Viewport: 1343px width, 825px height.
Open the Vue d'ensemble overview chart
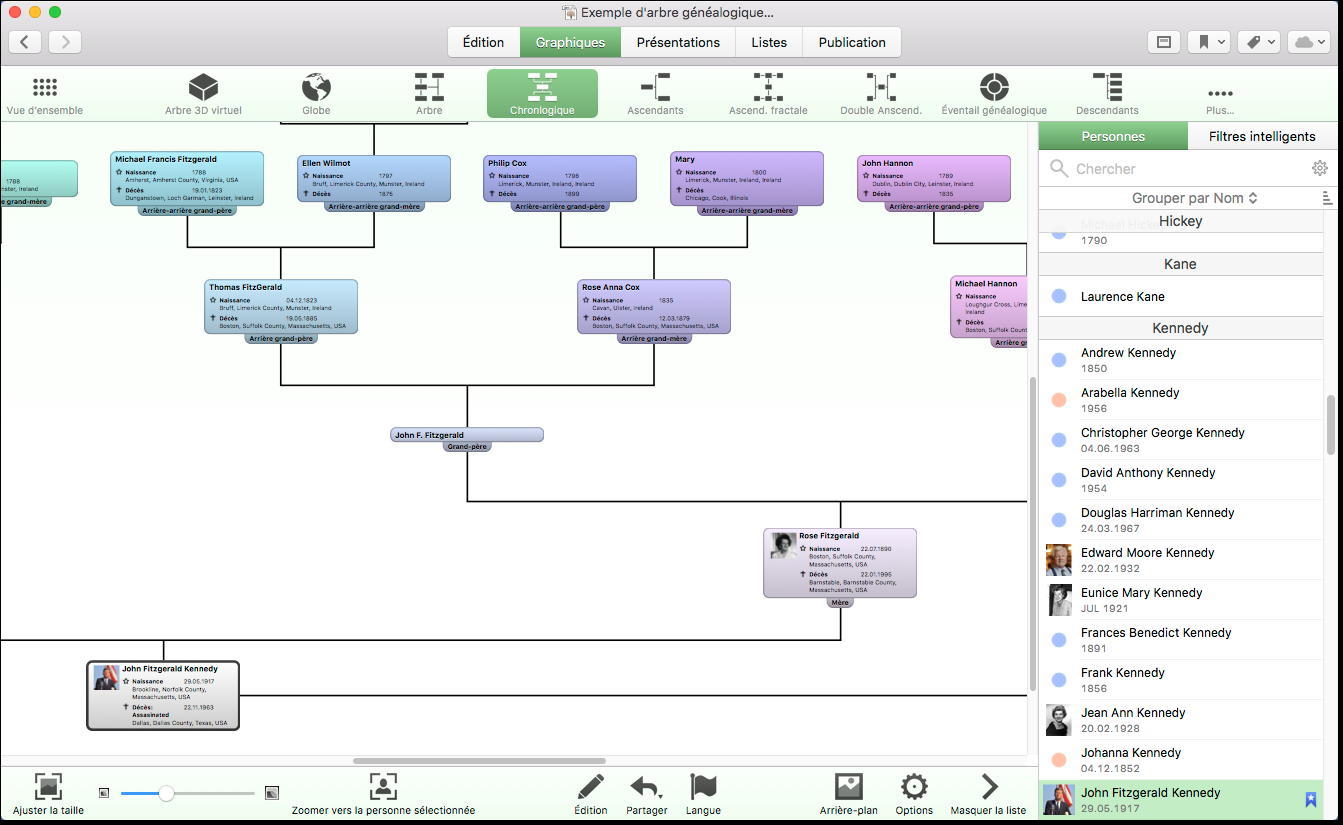coord(44,96)
